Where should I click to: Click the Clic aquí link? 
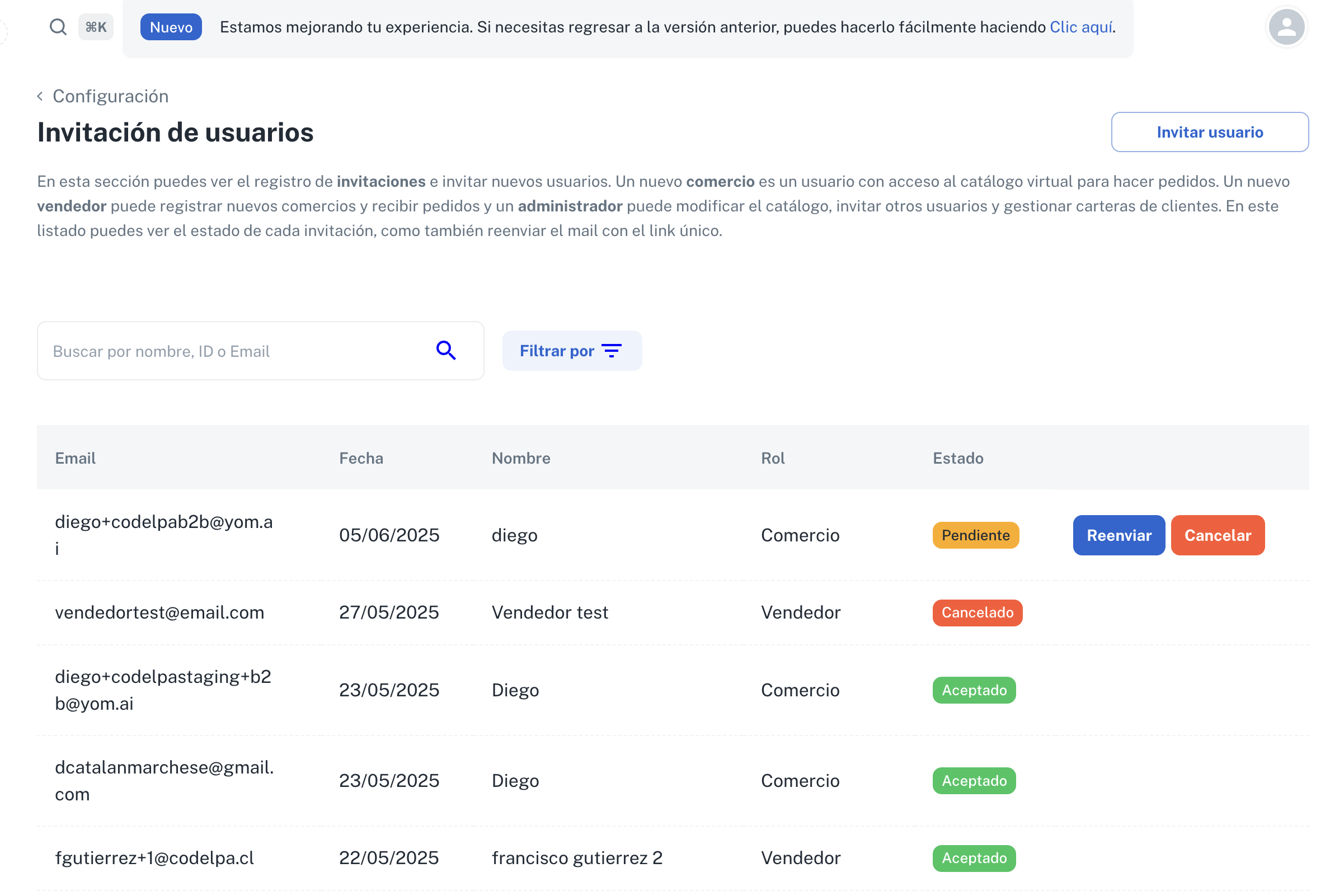pyautogui.click(x=1080, y=27)
